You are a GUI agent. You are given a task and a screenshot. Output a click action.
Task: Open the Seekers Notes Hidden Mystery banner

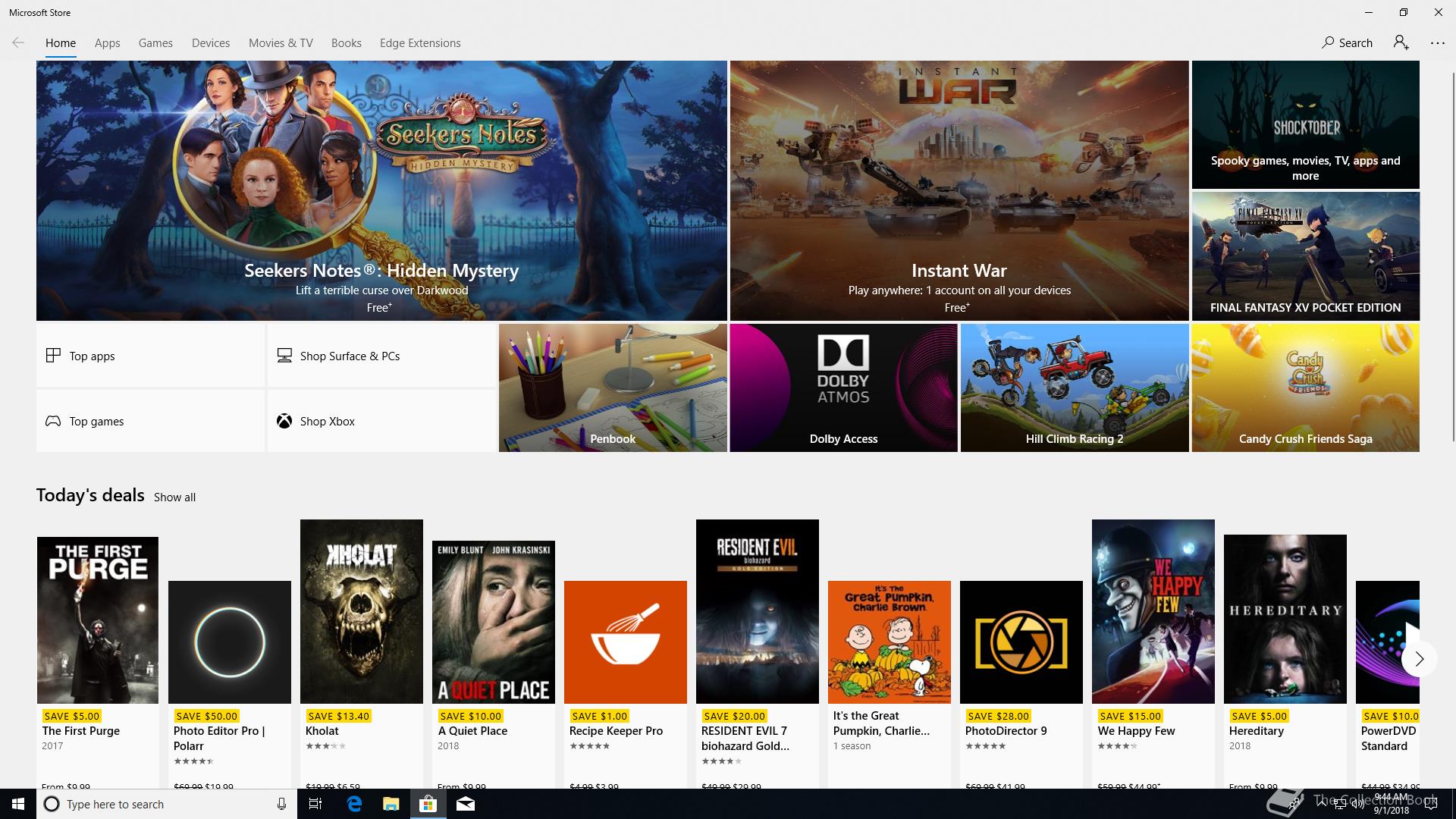click(381, 190)
